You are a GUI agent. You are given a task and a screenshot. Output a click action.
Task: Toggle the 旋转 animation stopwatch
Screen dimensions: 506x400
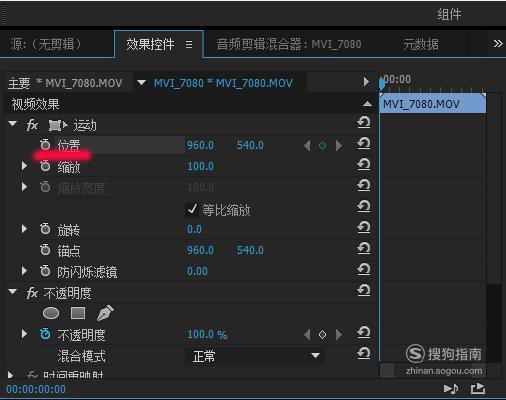pyautogui.click(x=45, y=229)
